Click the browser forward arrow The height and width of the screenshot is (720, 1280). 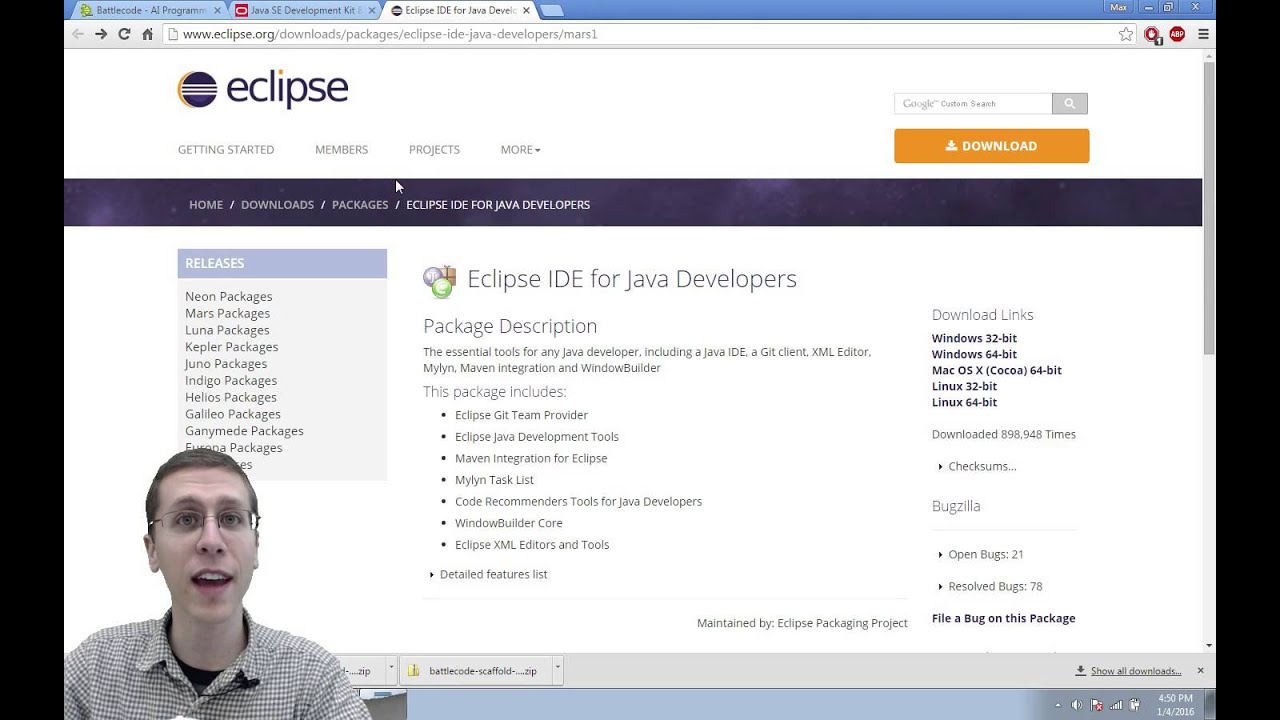[x=101, y=34]
